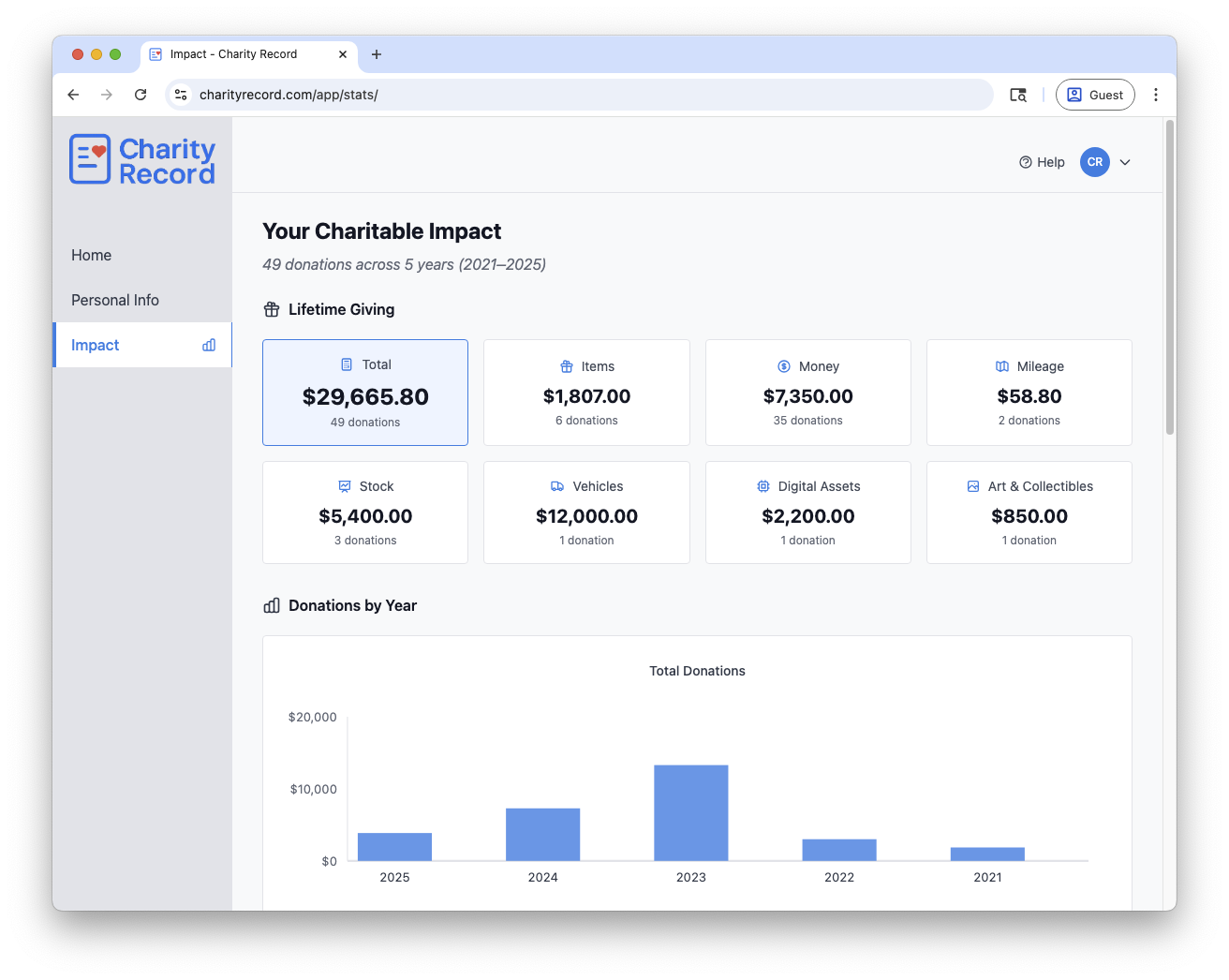Open Personal Info in sidebar
This screenshot has height=980, width=1229.
(115, 300)
